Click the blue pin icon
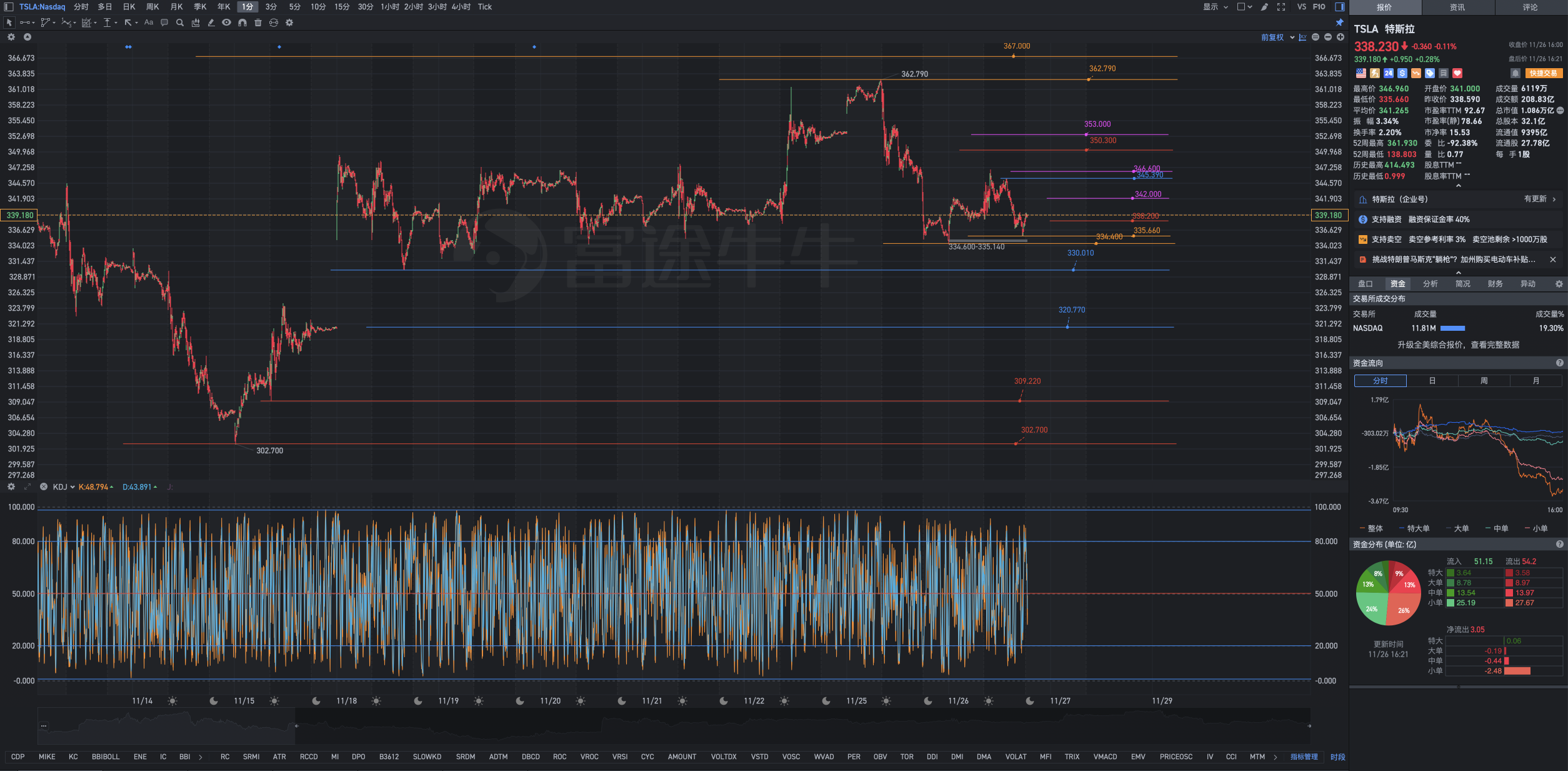1568x771 pixels. (1339, 23)
